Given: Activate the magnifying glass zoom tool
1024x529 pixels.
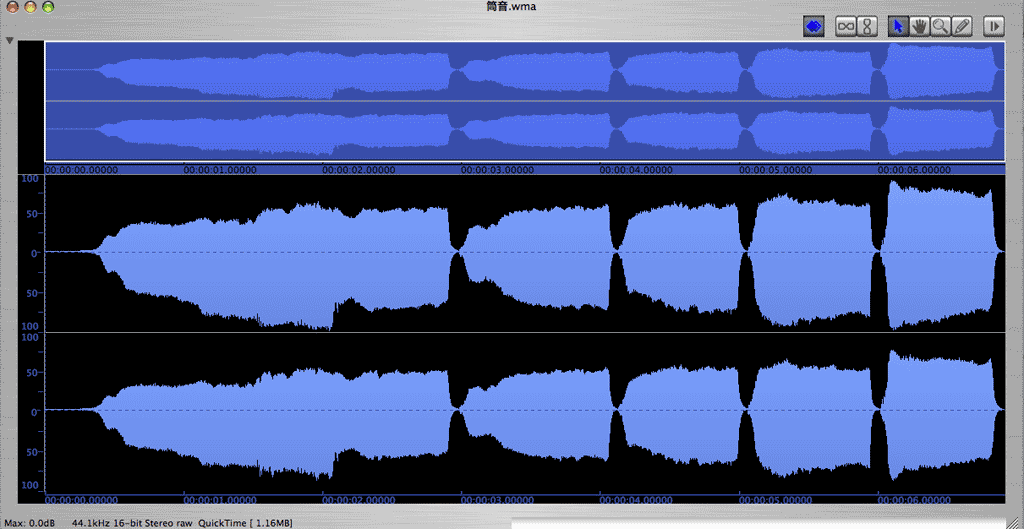Looking at the screenshot, I should pyautogui.click(x=940, y=27).
